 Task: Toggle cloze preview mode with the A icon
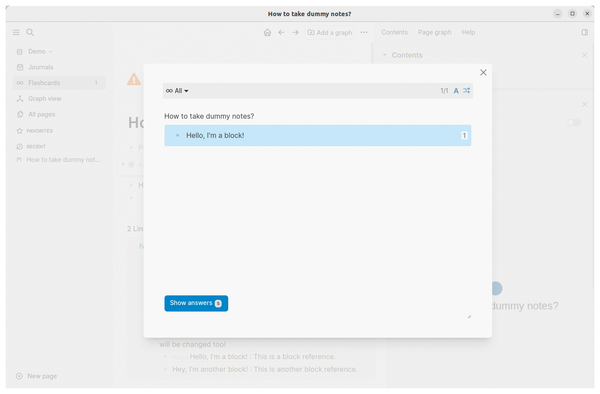point(456,91)
